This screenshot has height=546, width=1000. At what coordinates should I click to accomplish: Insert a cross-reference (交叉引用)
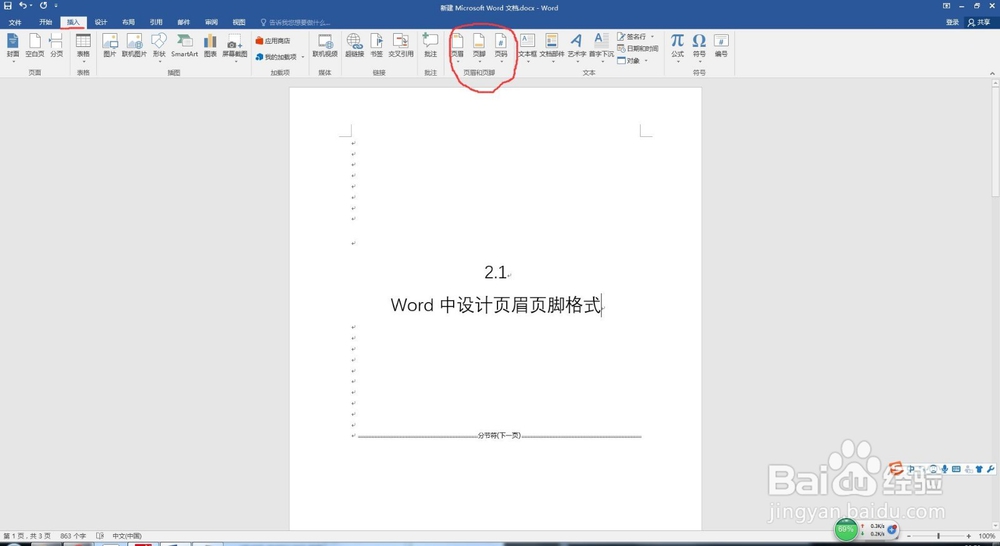coord(401,46)
